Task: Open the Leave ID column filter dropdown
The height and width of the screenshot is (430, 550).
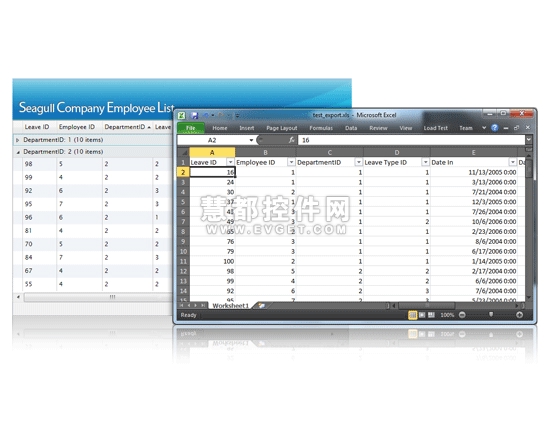Action: click(230, 162)
